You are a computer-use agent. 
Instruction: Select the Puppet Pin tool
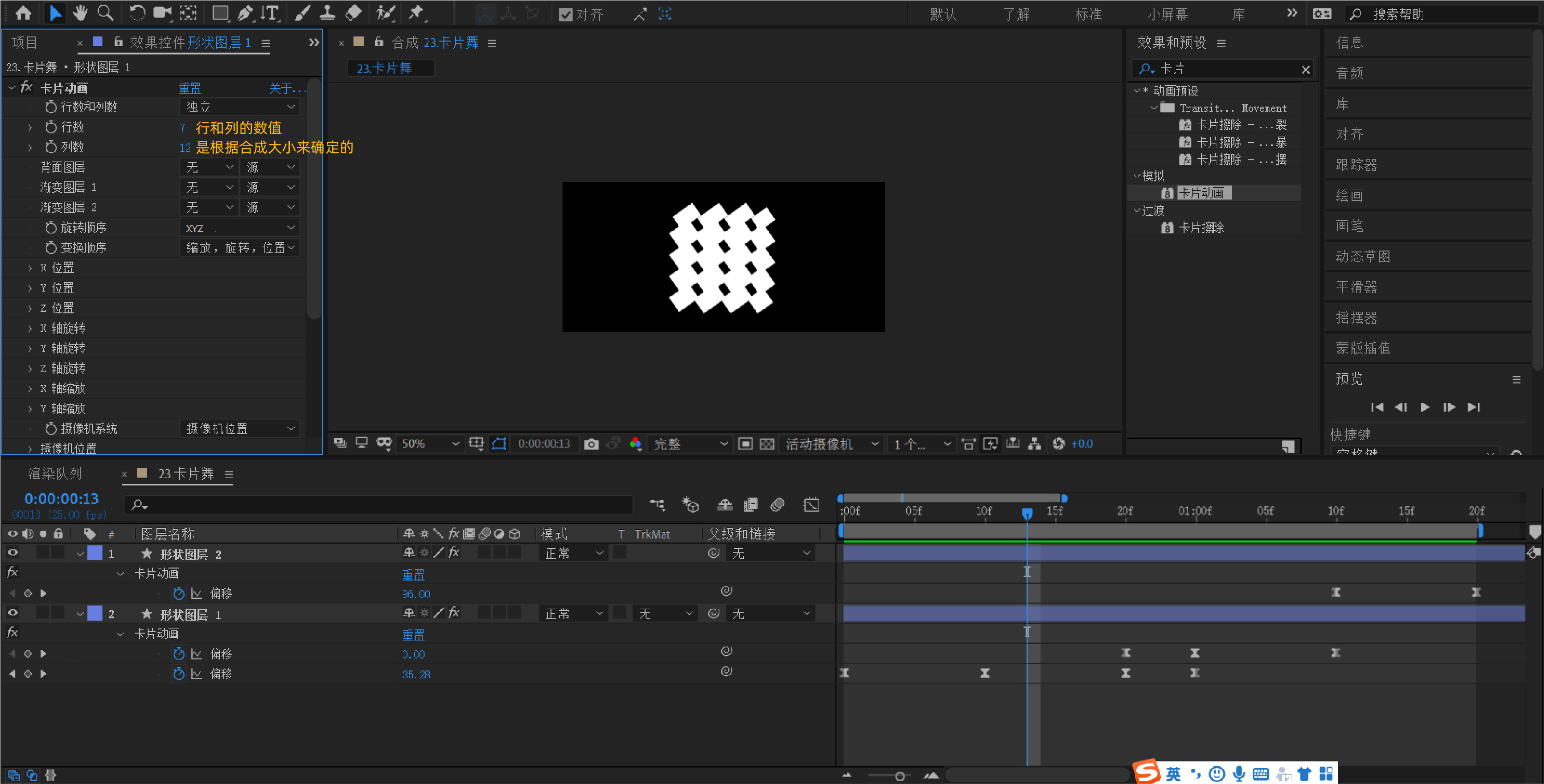[415, 13]
